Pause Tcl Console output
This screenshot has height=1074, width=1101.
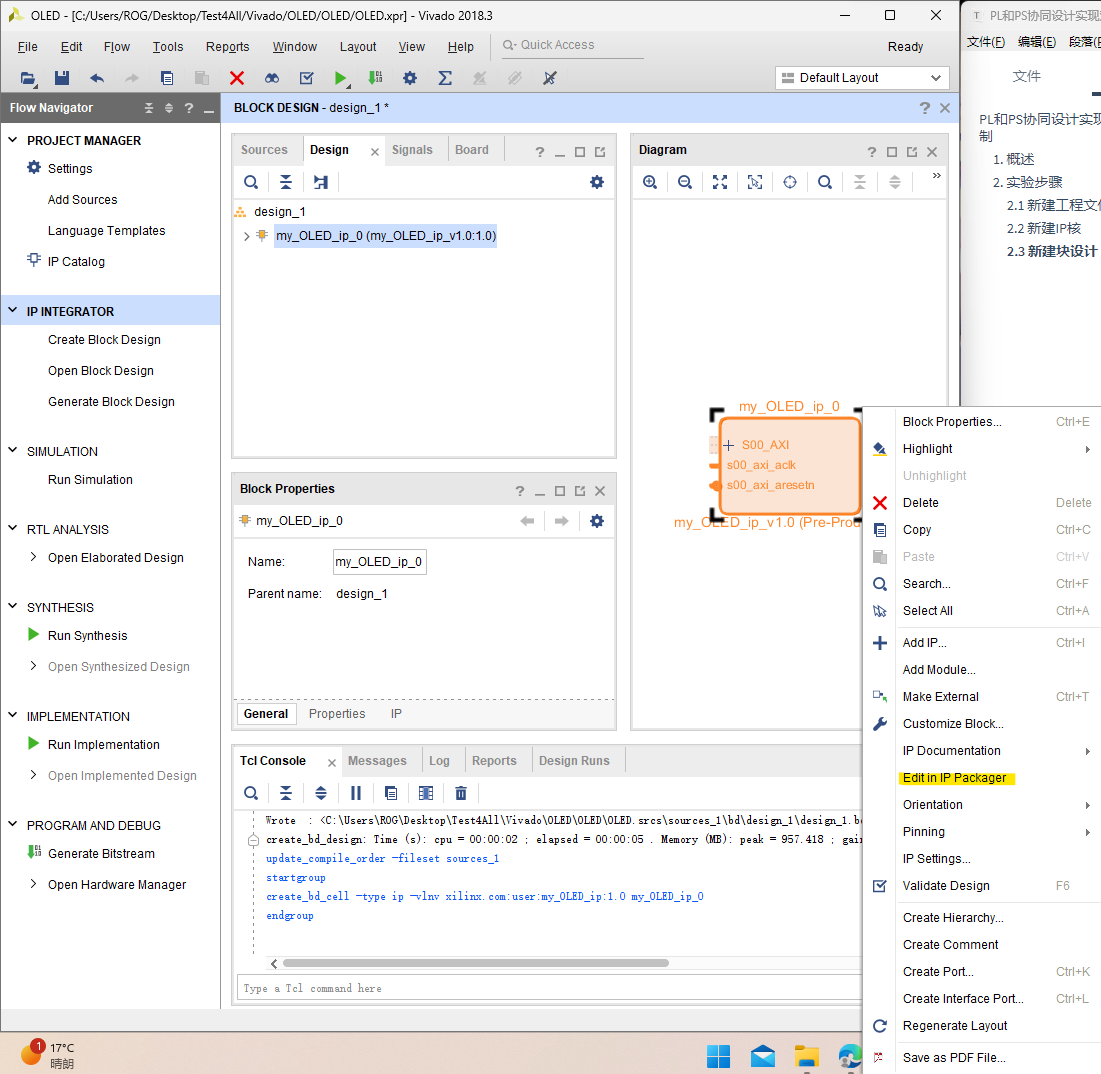pyautogui.click(x=356, y=793)
